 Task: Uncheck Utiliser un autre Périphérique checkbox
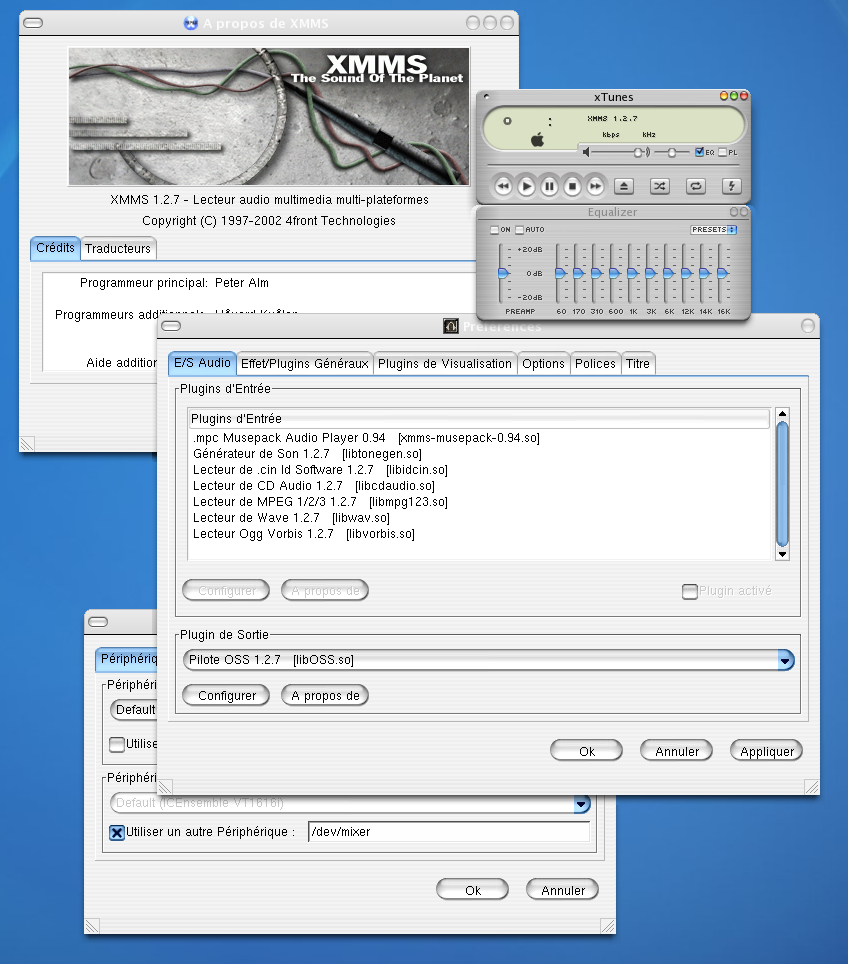[x=117, y=832]
